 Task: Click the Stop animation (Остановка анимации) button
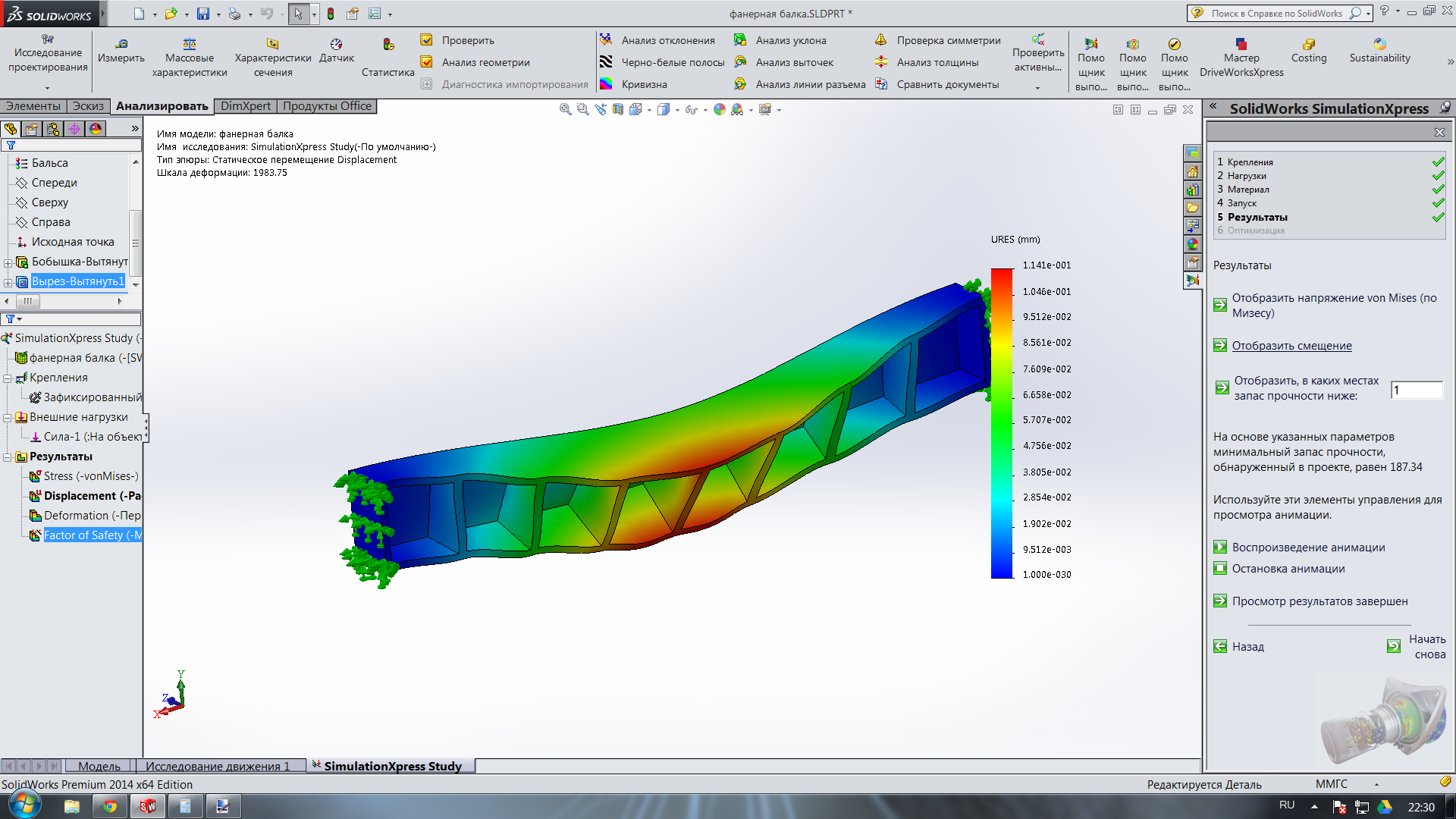(x=1220, y=569)
